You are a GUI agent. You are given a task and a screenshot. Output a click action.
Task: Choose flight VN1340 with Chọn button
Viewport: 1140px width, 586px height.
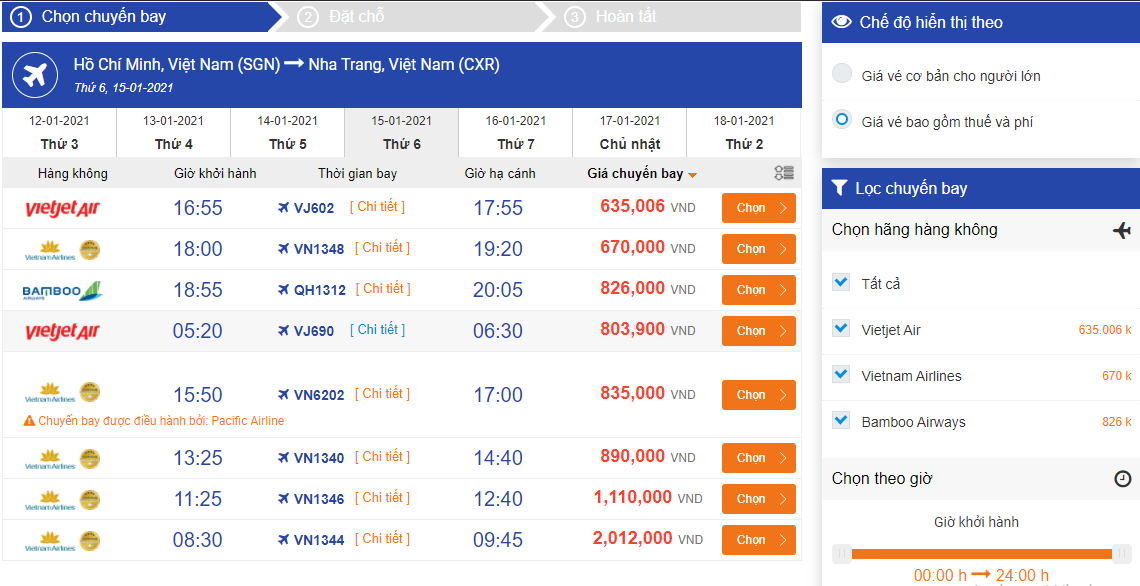[x=759, y=457]
